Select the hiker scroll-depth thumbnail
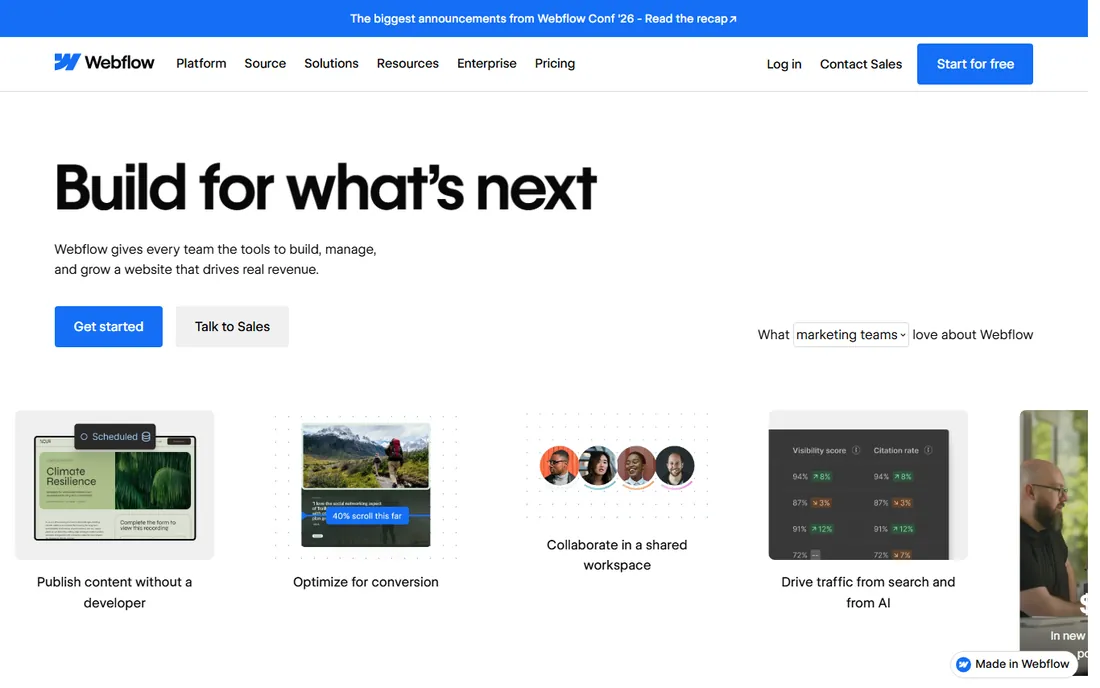Screen dimensions: 1100x688 [365, 485]
